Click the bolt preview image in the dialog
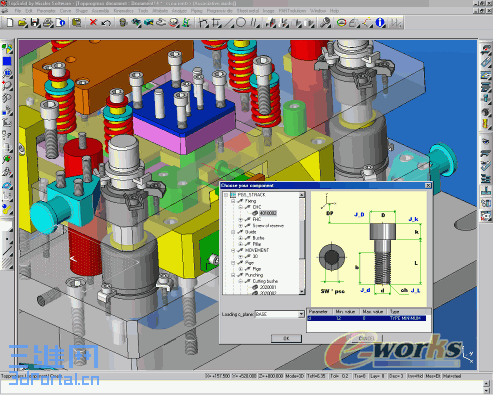This screenshot has width=493, height=395. pyautogui.click(x=369, y=248)
